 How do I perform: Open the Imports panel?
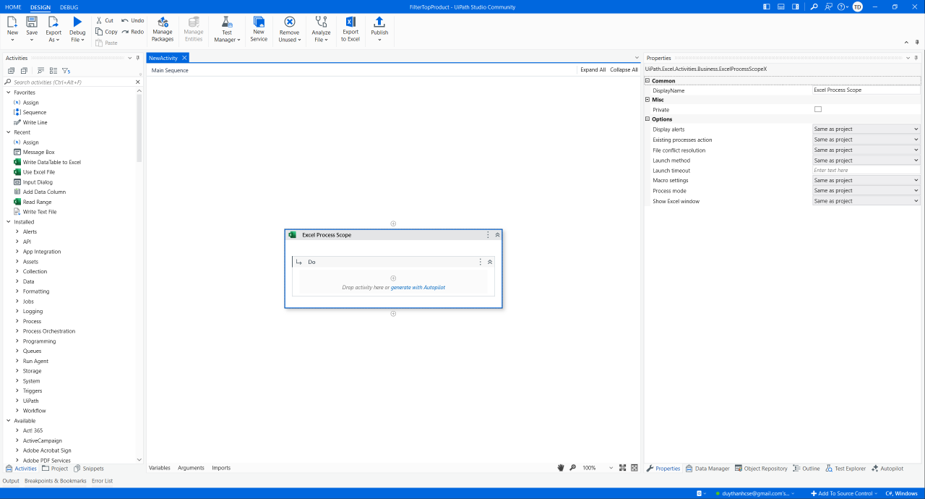pyautogui.click(x=221, y=468)
